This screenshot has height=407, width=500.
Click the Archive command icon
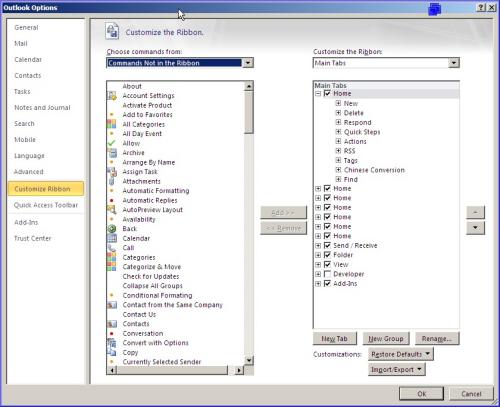point(112,153)
